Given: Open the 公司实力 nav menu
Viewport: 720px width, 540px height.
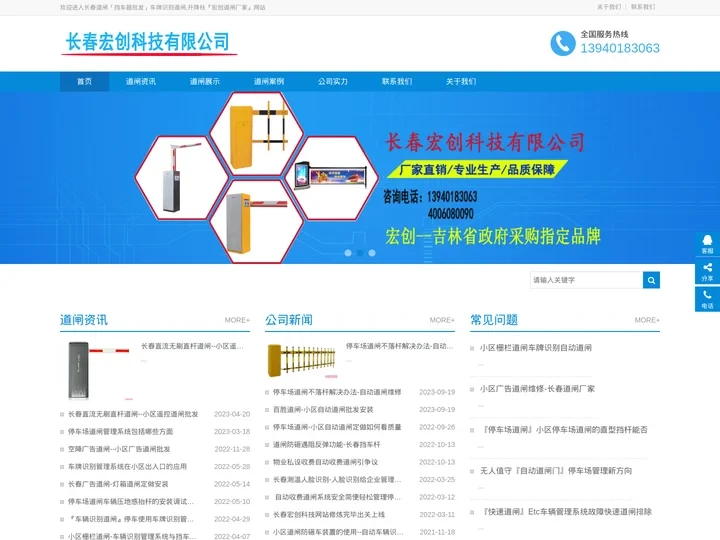Looking at the screenshot, I should (x=333, y=82).
